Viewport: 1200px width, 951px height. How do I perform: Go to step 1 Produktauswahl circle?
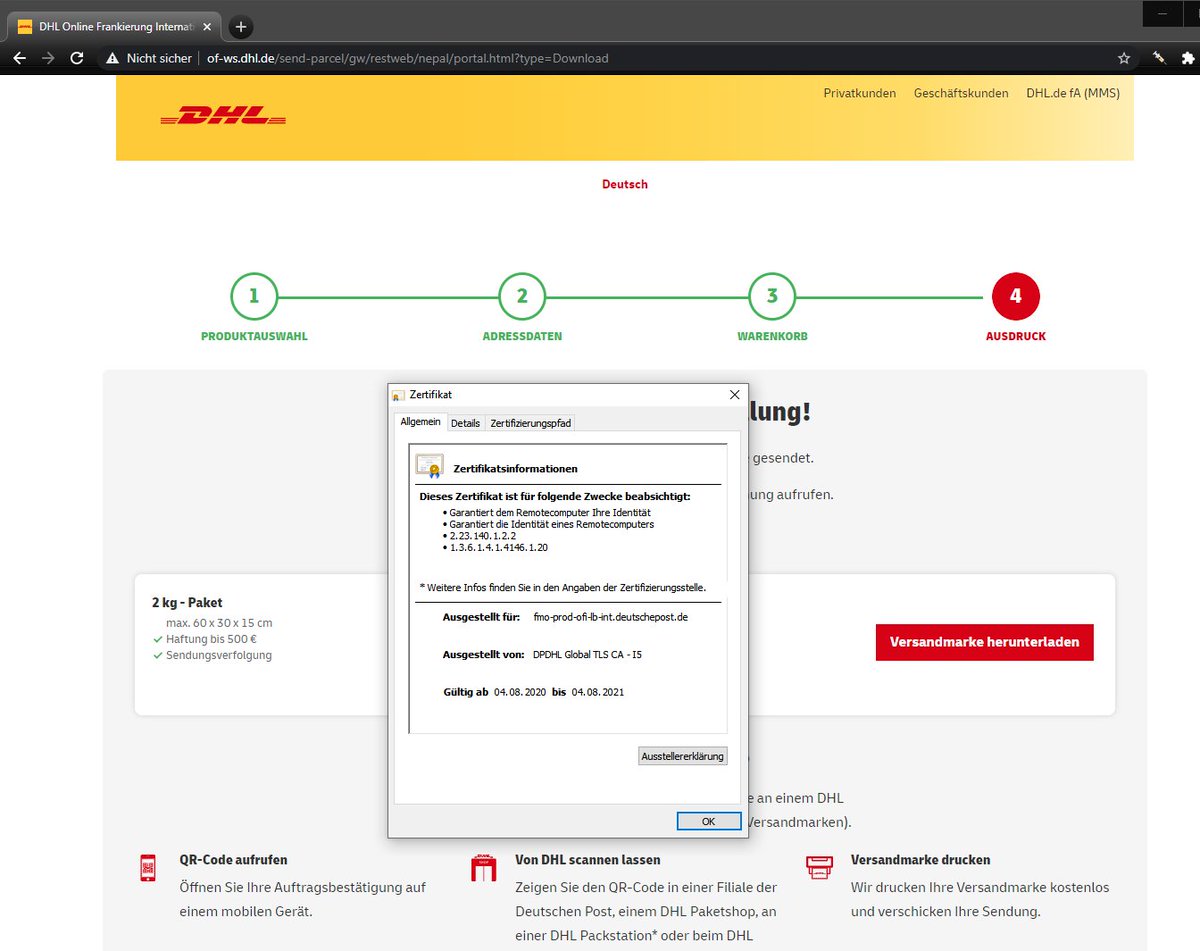pyautogui.click(x=254, y=296)
